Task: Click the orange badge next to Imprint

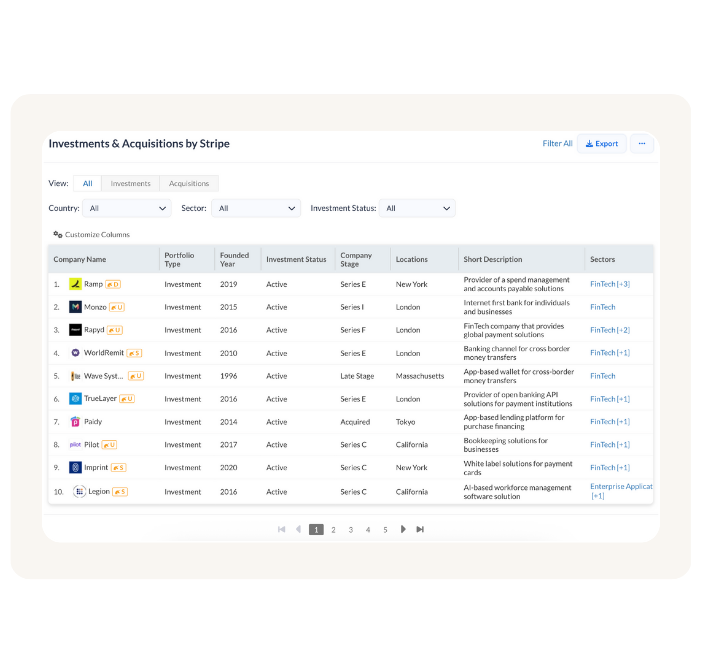Action: tap(119, 468)
